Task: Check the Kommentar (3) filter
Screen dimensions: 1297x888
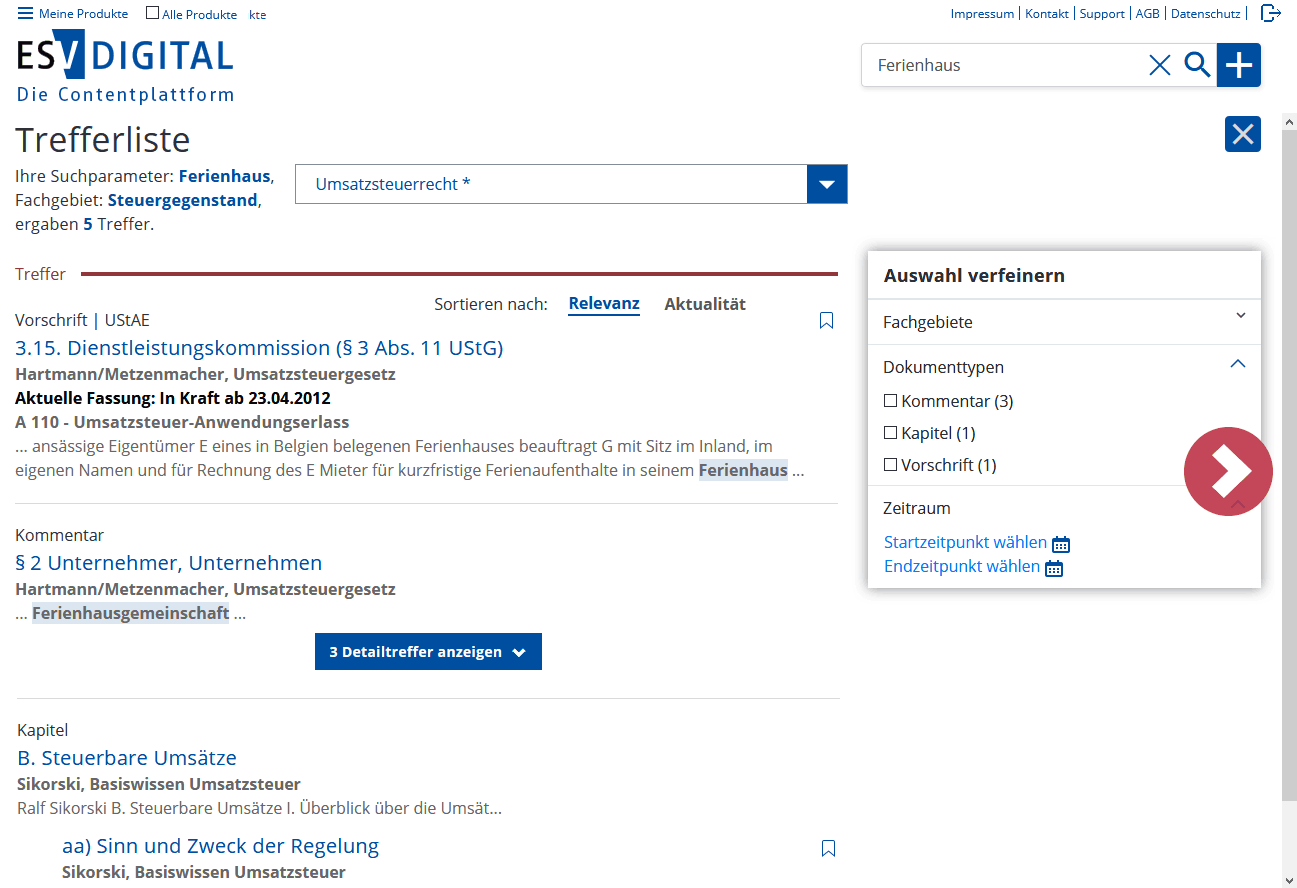Action: click(891, 401)
